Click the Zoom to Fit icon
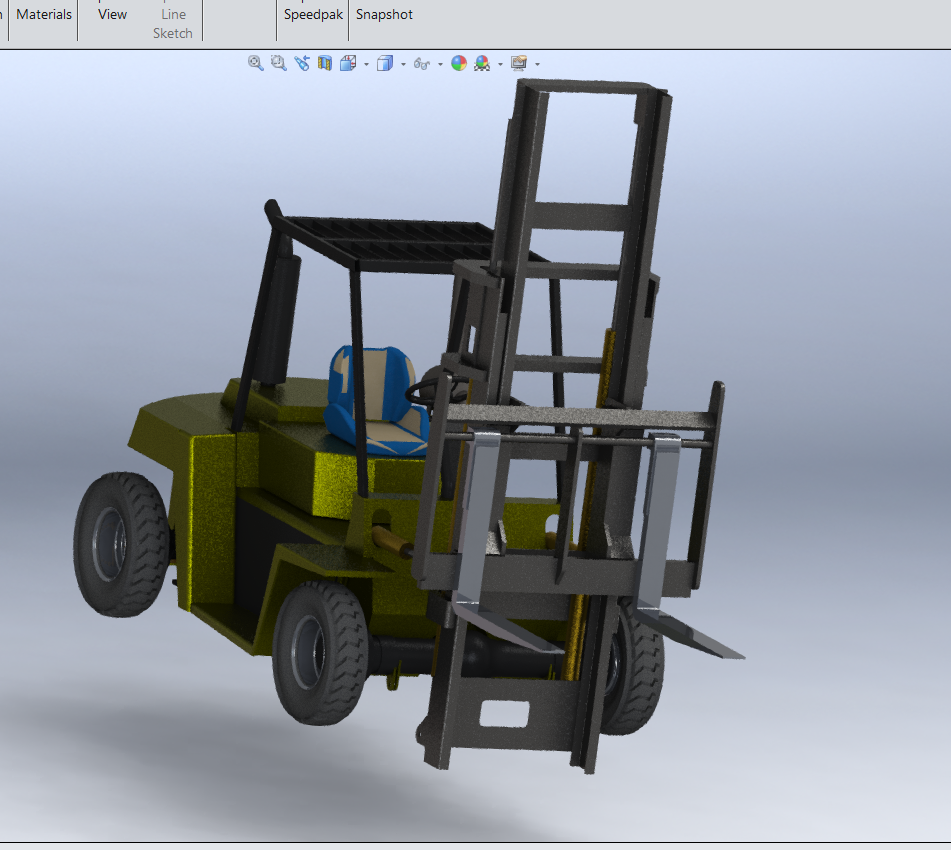Screen dimensions: 951x850 point(255,63)
